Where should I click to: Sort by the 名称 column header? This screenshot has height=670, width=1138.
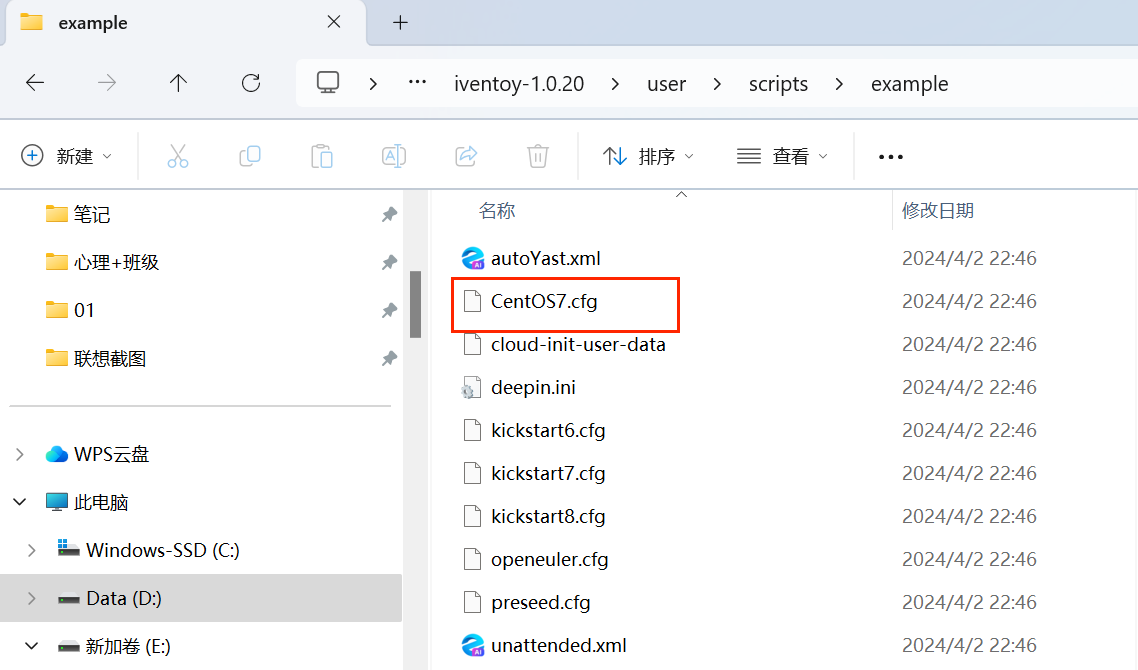pyautogui.click(x=497, y=211)
